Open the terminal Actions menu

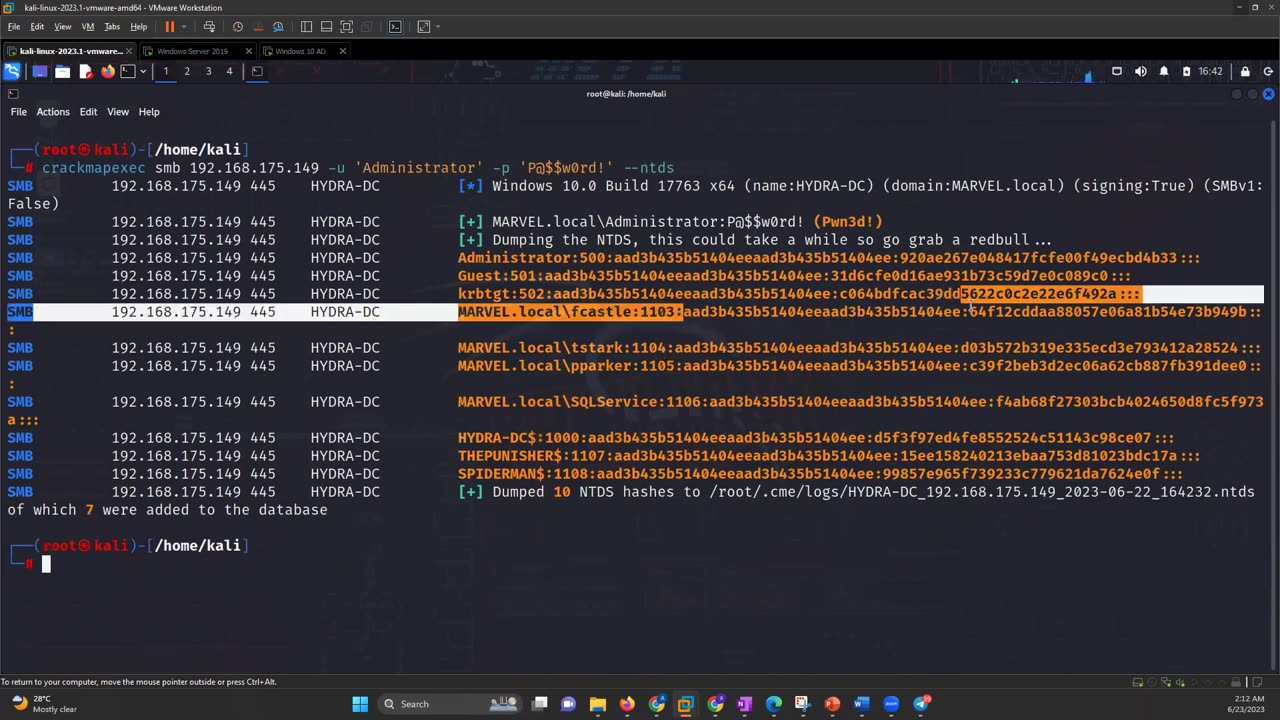53,112
